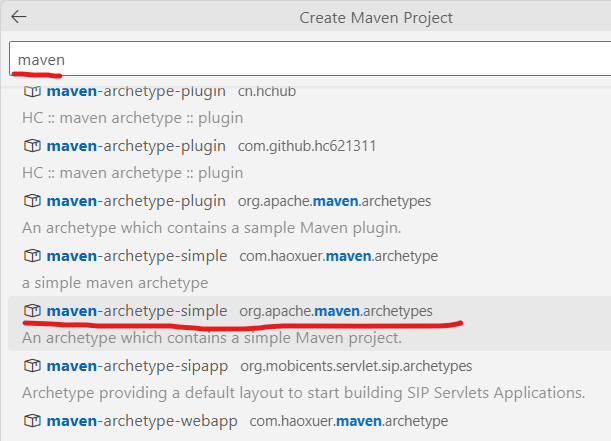Click the package icon beside cn.hchub maven-archetype-plugin
The height and width of the screenshot is (441, 611).
[x=32, y=91]
